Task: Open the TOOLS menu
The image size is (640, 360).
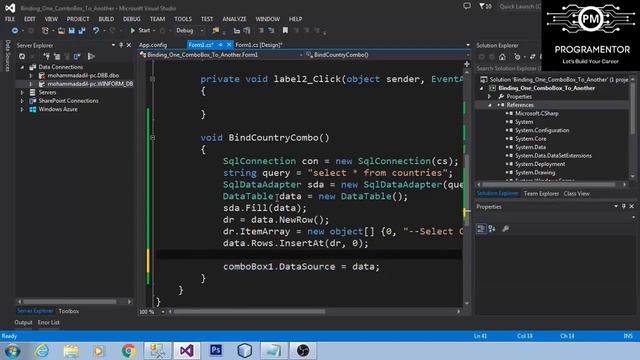Action: [x=183, y=19]
